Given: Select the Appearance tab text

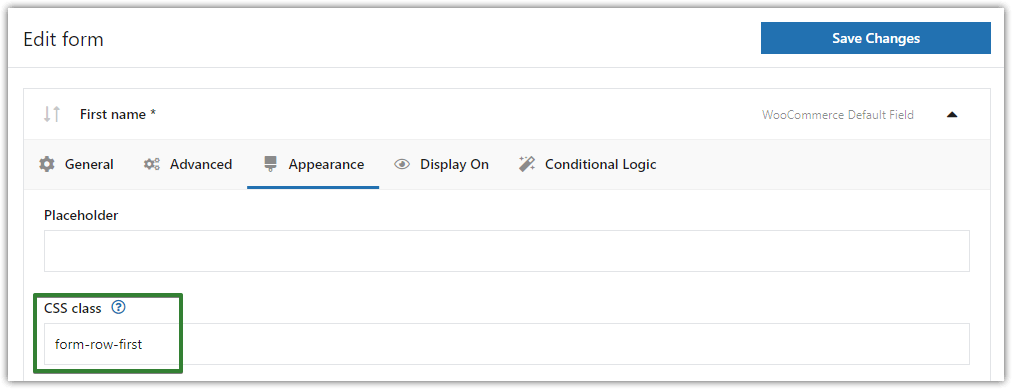Looking at the screenshot, I should click(x=326, y=165).
